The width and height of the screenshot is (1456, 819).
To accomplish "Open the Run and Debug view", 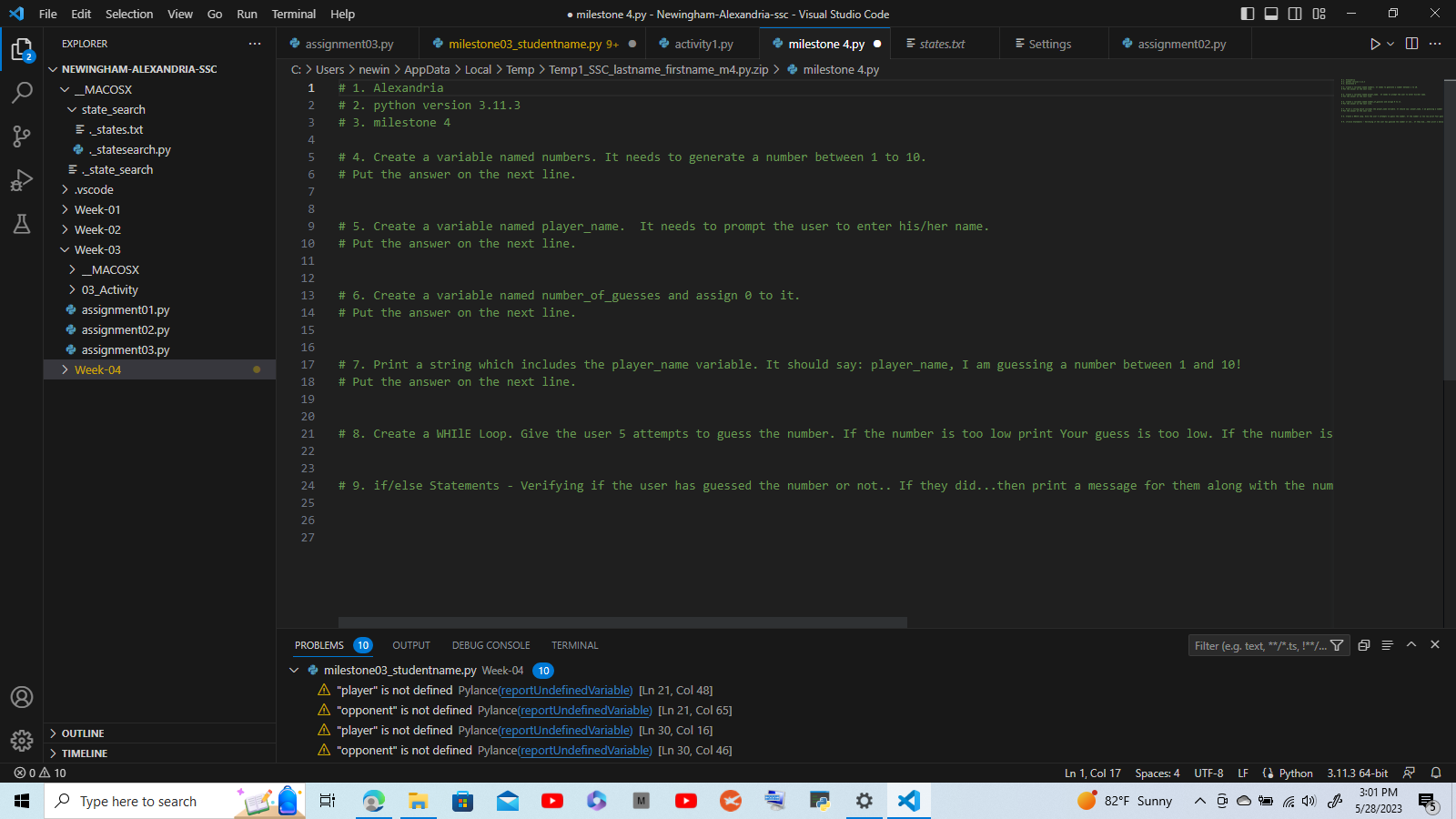I will [x=22, y=179].
